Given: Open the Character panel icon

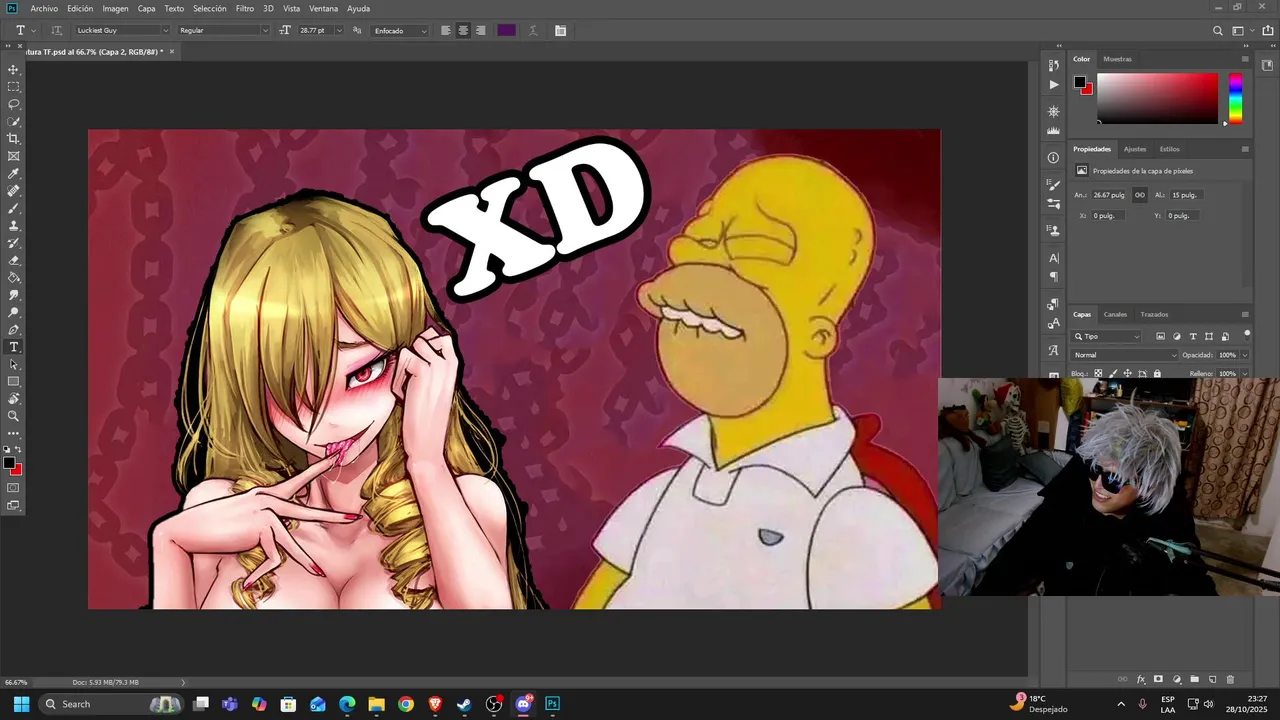Looking at the screenshot, I should pos(1053,258).
